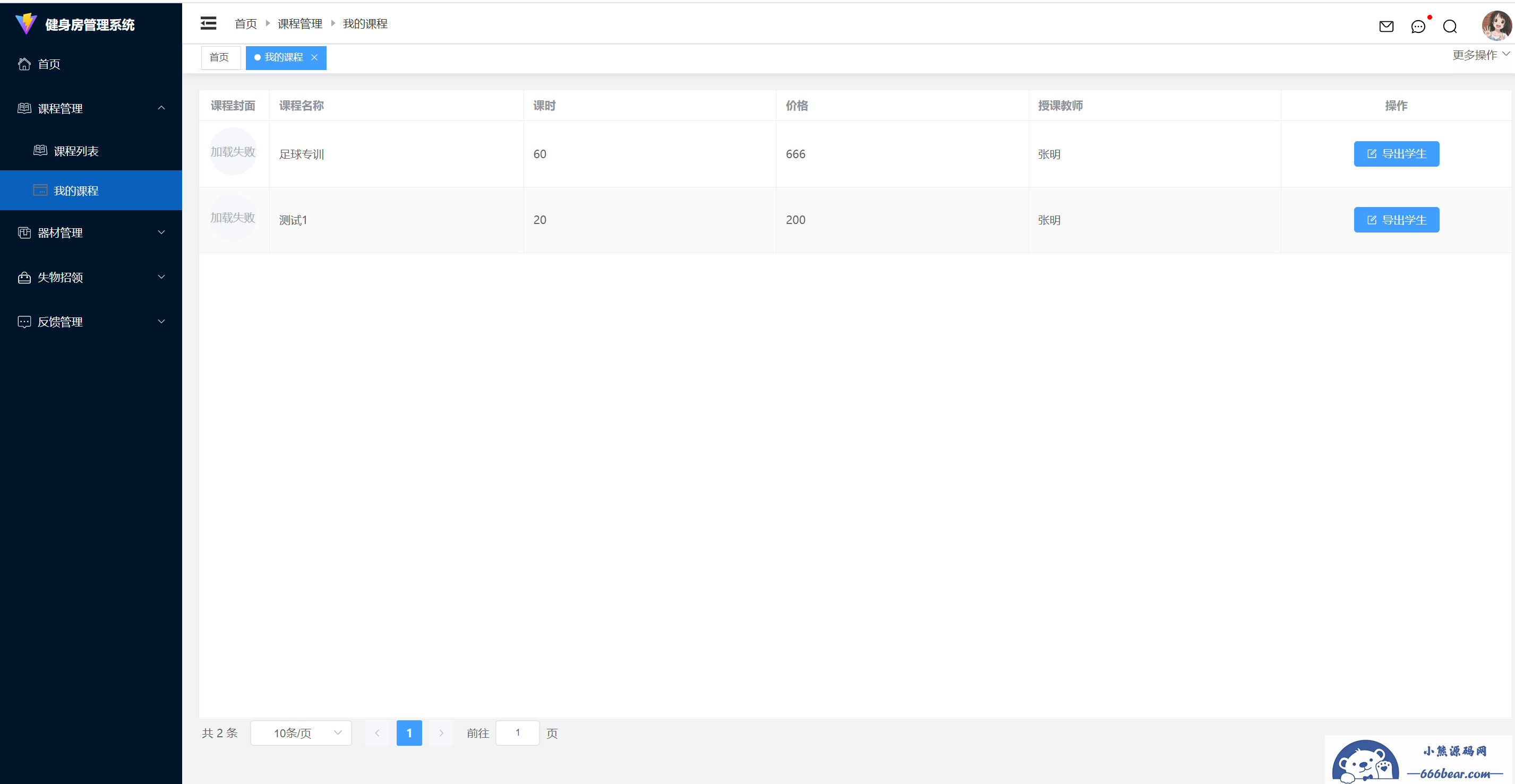Click 课程管理 in the breadcrumb

pos(300,23)
